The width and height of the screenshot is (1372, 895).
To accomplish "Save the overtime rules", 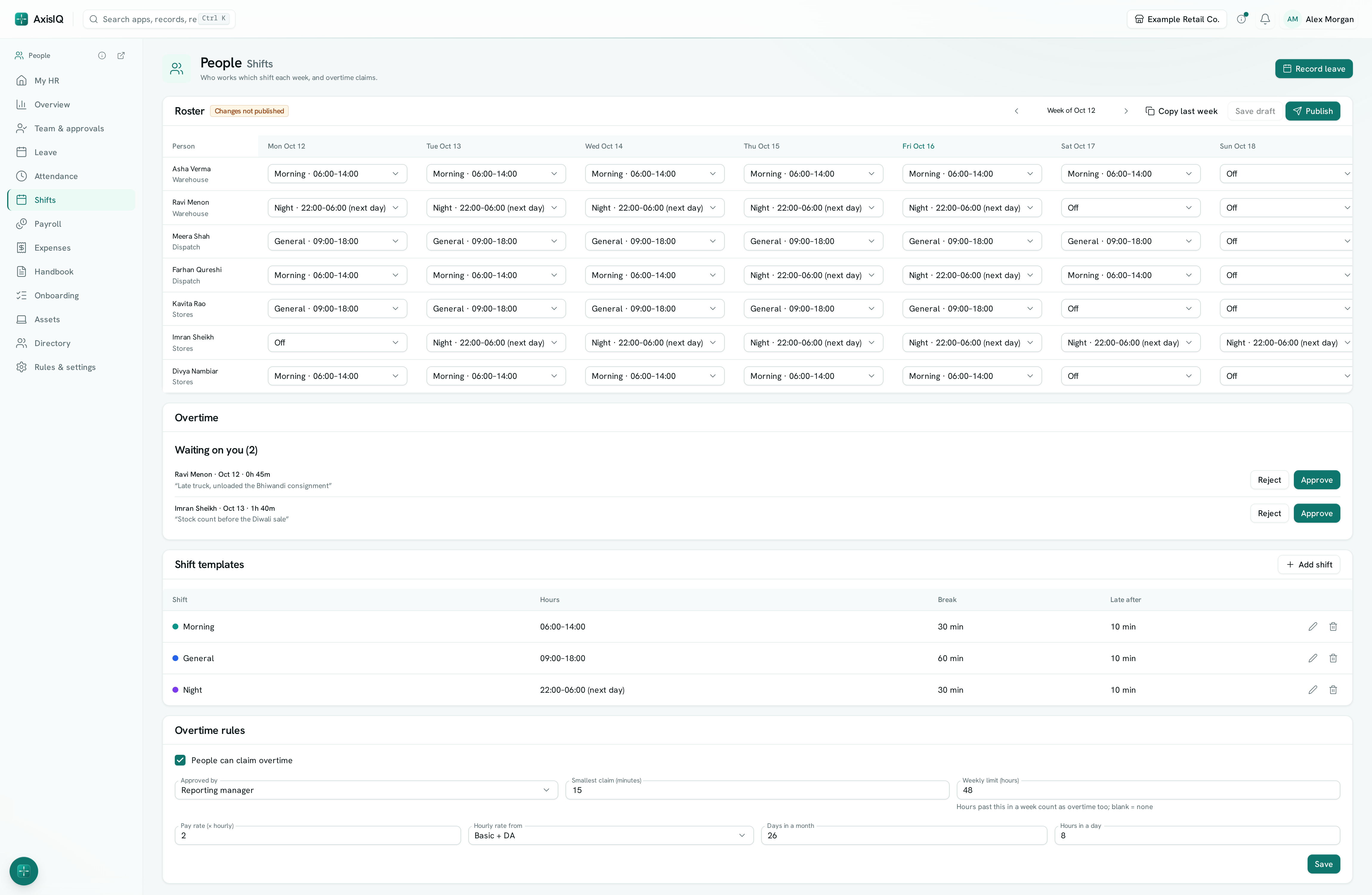I will pos(1323,864).
